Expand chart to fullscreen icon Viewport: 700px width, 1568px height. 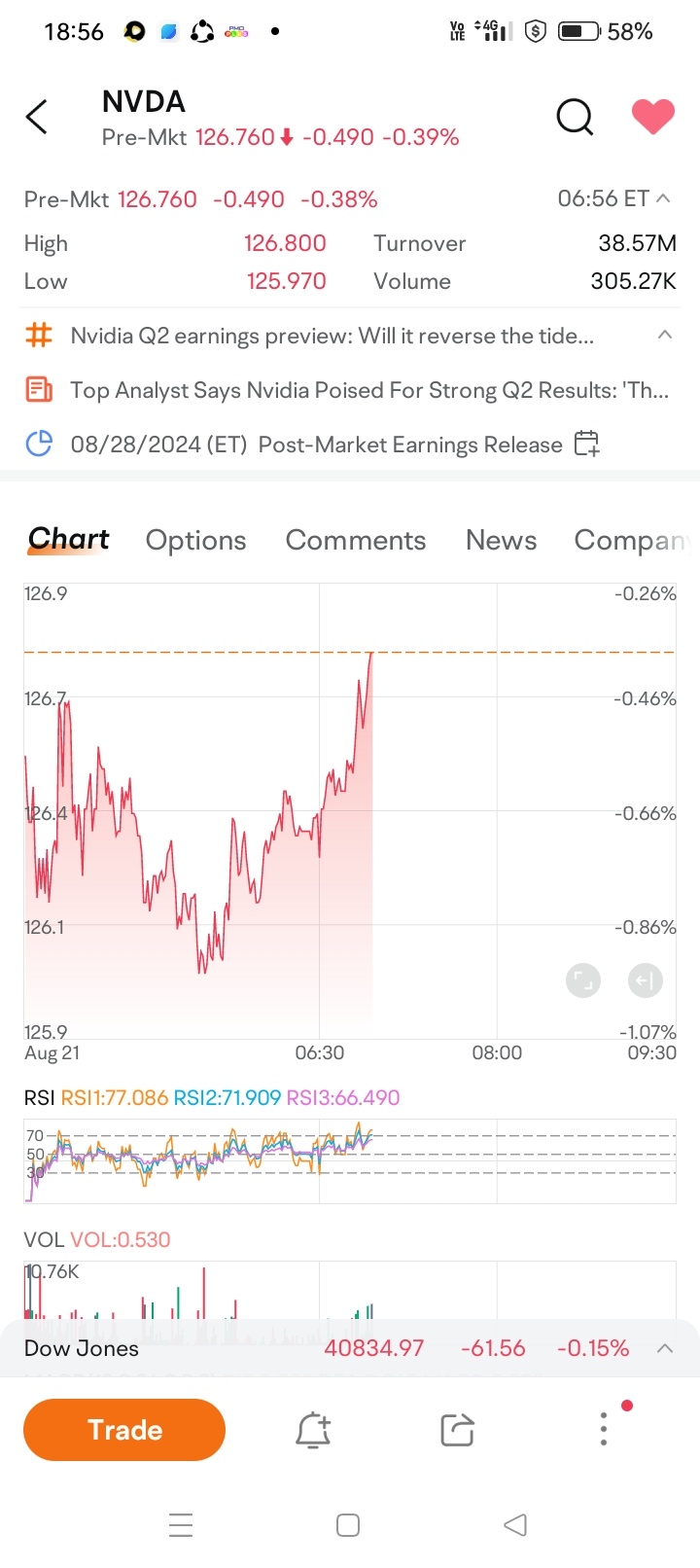tap(583, 980)
